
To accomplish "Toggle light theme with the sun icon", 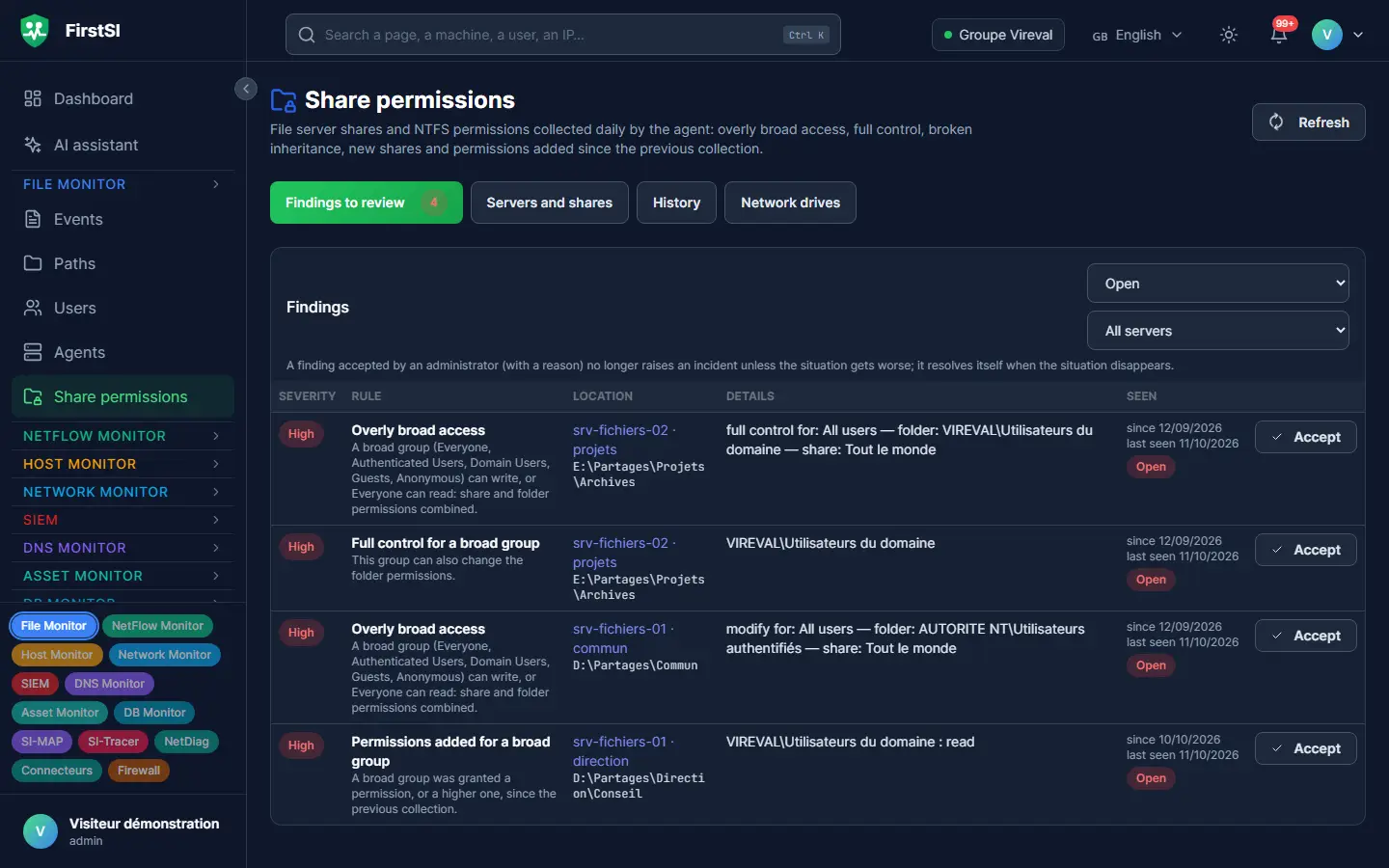I will click(x=1229, y=35).
